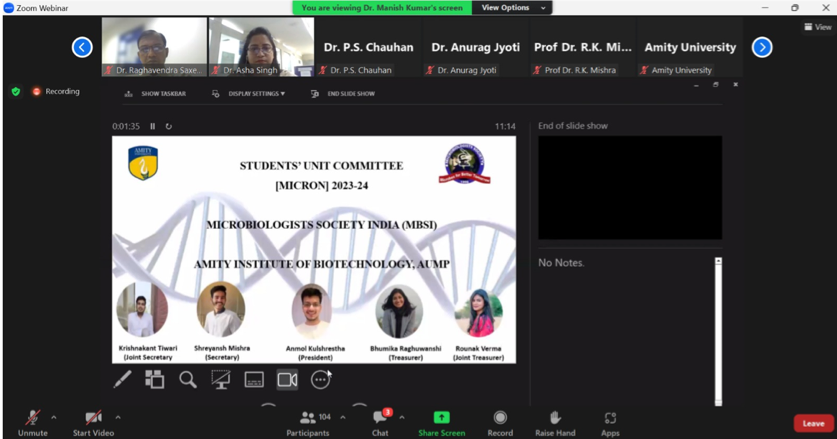Click Anmol Kulshrestha (President) photo
The width and height of the screenshot is (837, 439).
(312, 311)
